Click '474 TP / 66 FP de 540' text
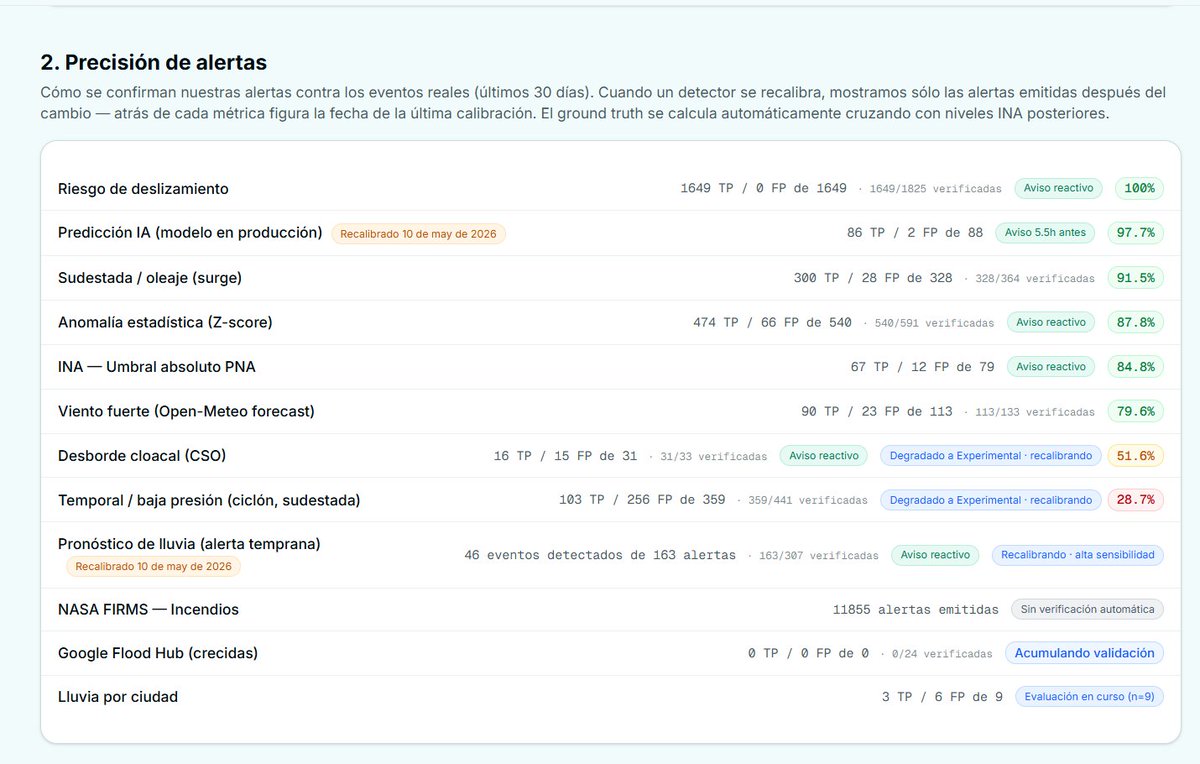1200x764 pixels. 772,322
